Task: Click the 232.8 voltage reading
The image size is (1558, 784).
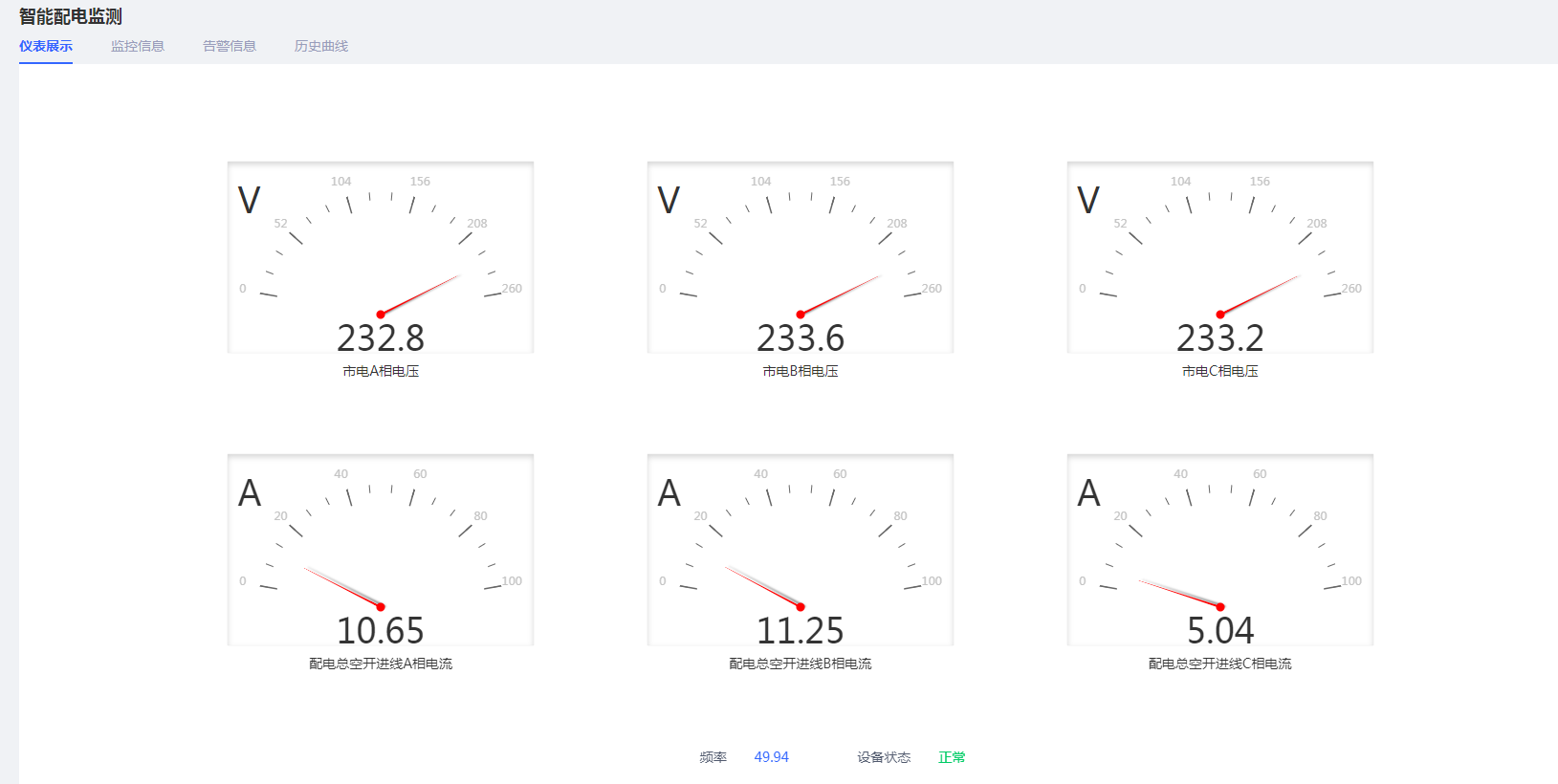Action: (x=381, y=338)
